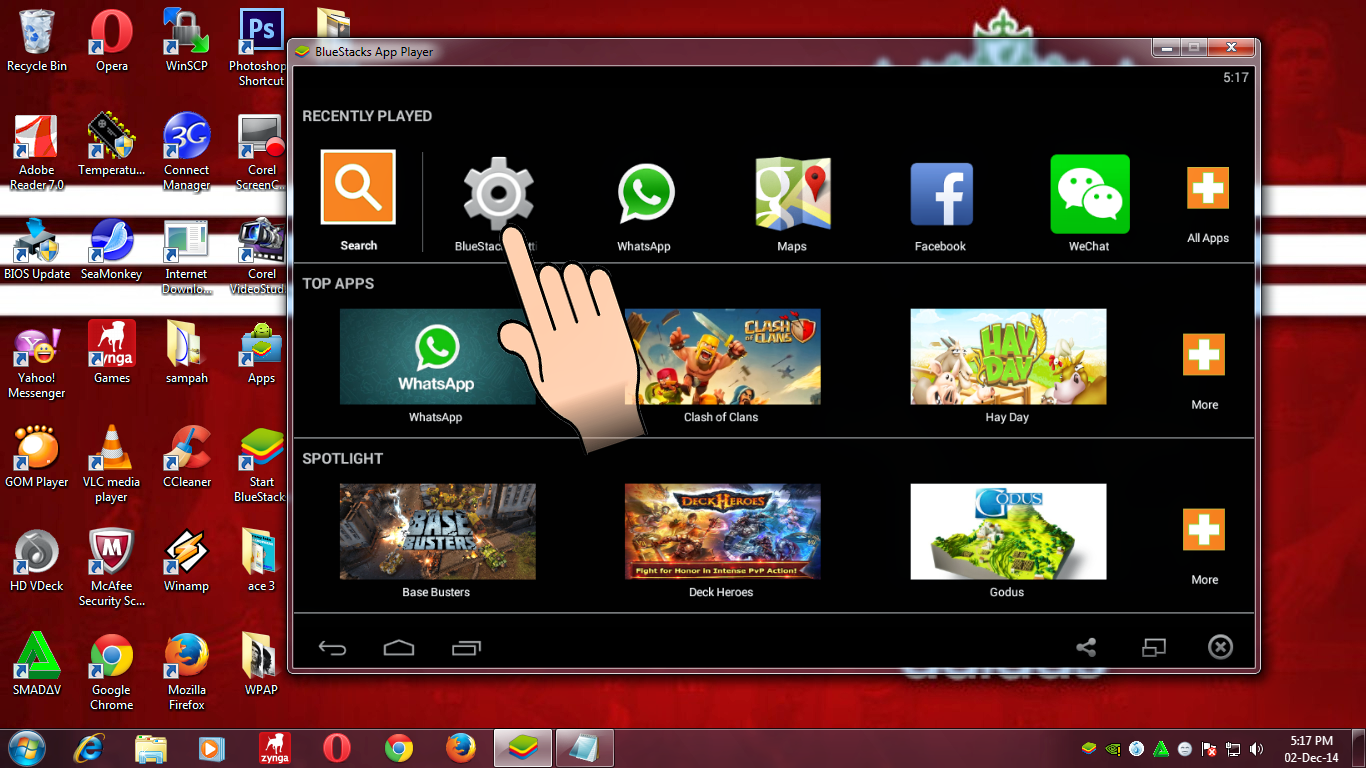Launch WhatsApp from Recently Played
The width and height of the screenshot is (1366, 768).
click(644, 194)
